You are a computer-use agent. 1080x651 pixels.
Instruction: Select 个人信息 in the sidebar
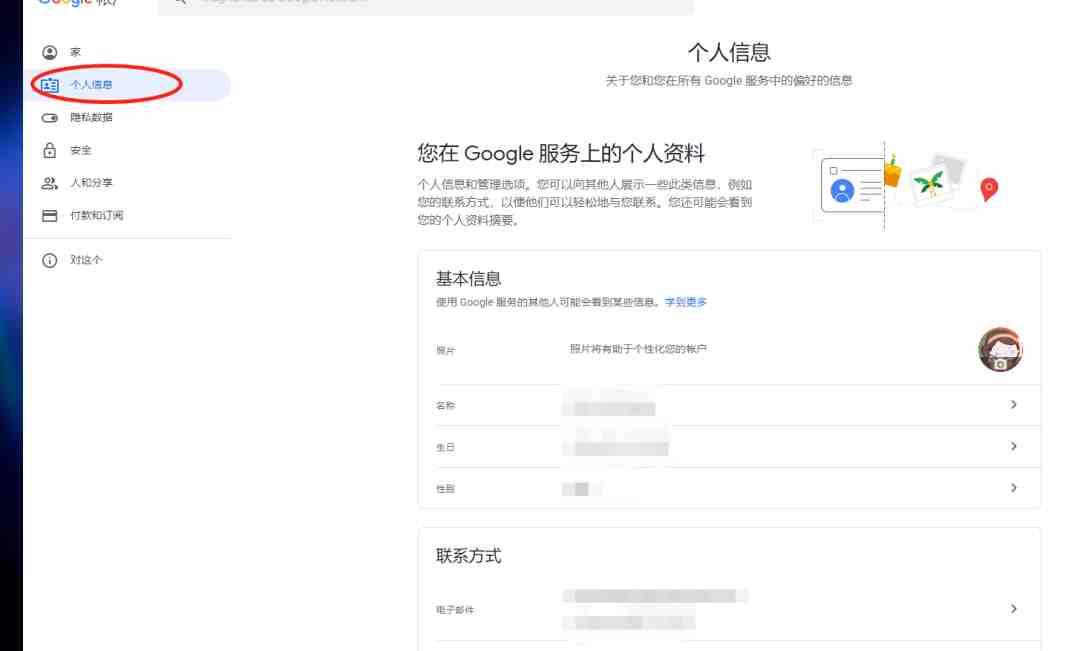point(128,85)
